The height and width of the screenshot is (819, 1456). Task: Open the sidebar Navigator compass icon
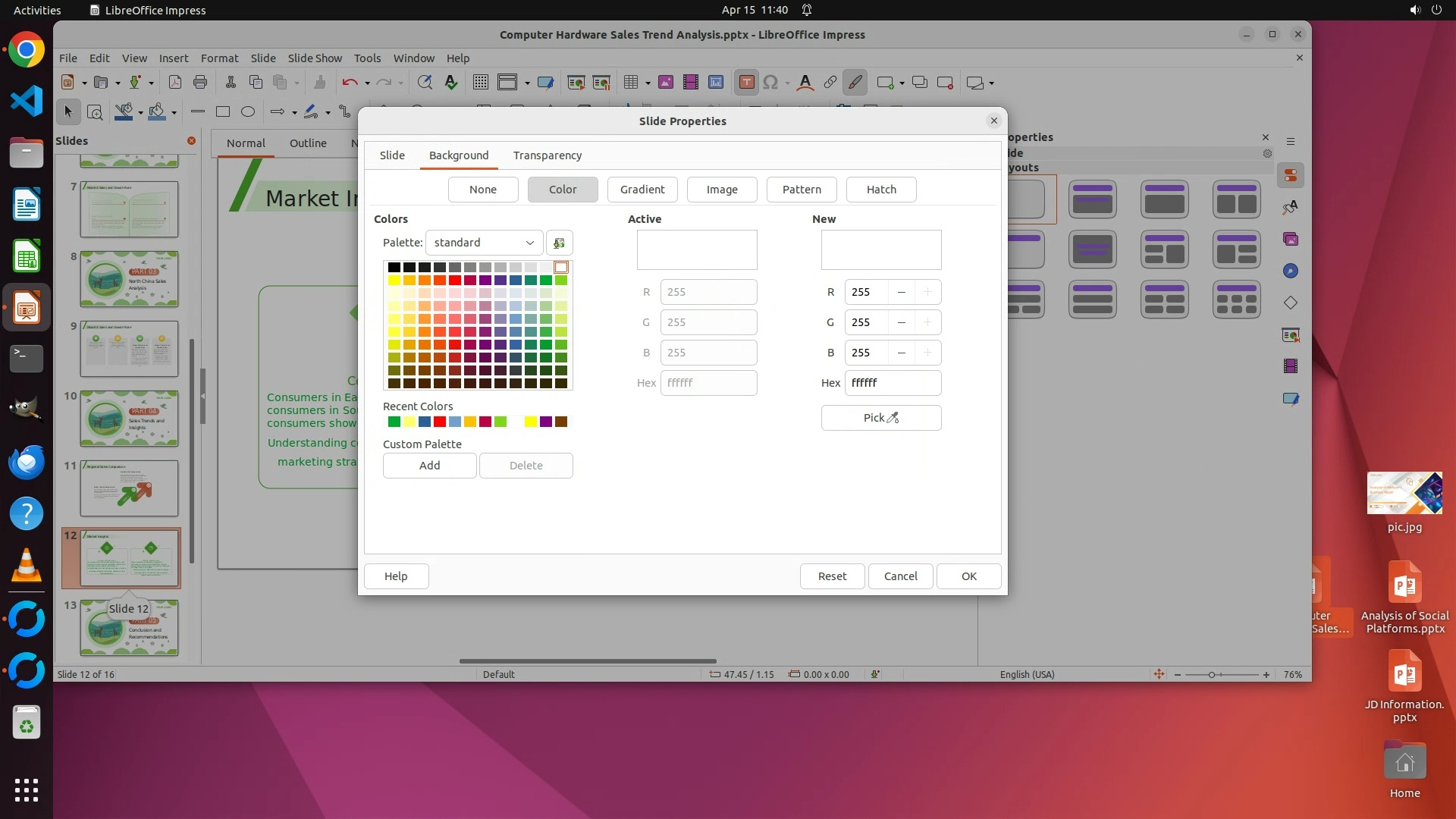coord(1291,271)
